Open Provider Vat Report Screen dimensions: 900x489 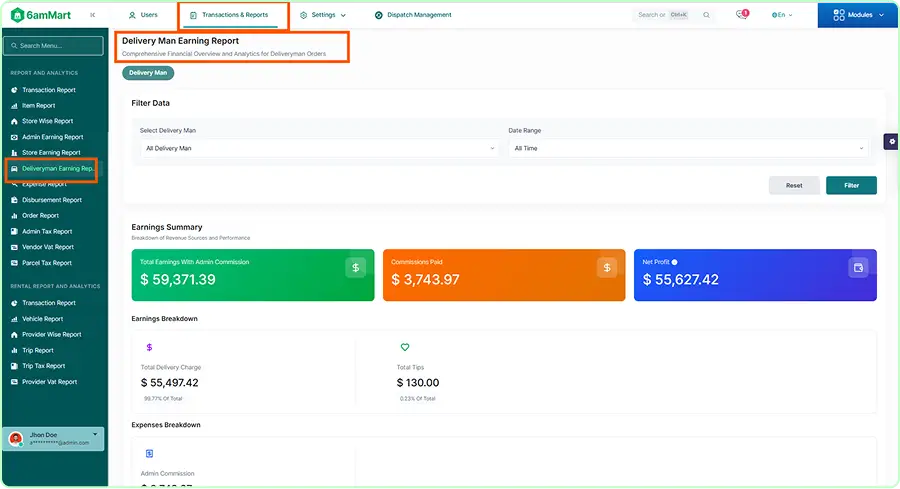[x=49, y=382]
